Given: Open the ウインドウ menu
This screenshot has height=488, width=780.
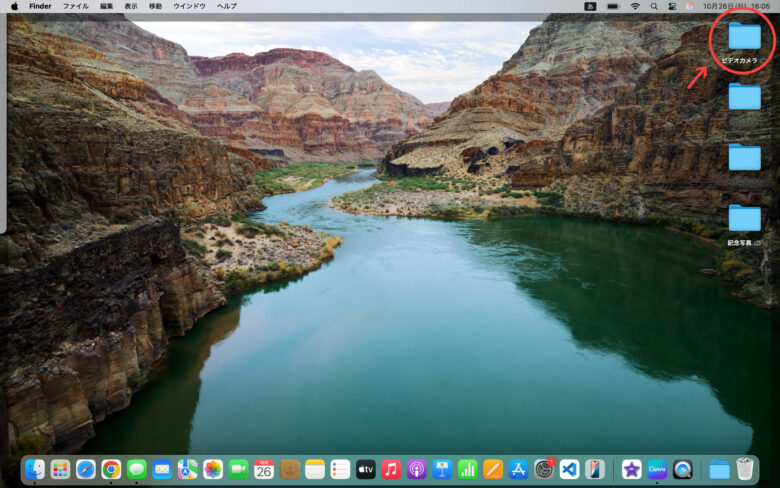Looking at the screenshot, I should 190,6.
